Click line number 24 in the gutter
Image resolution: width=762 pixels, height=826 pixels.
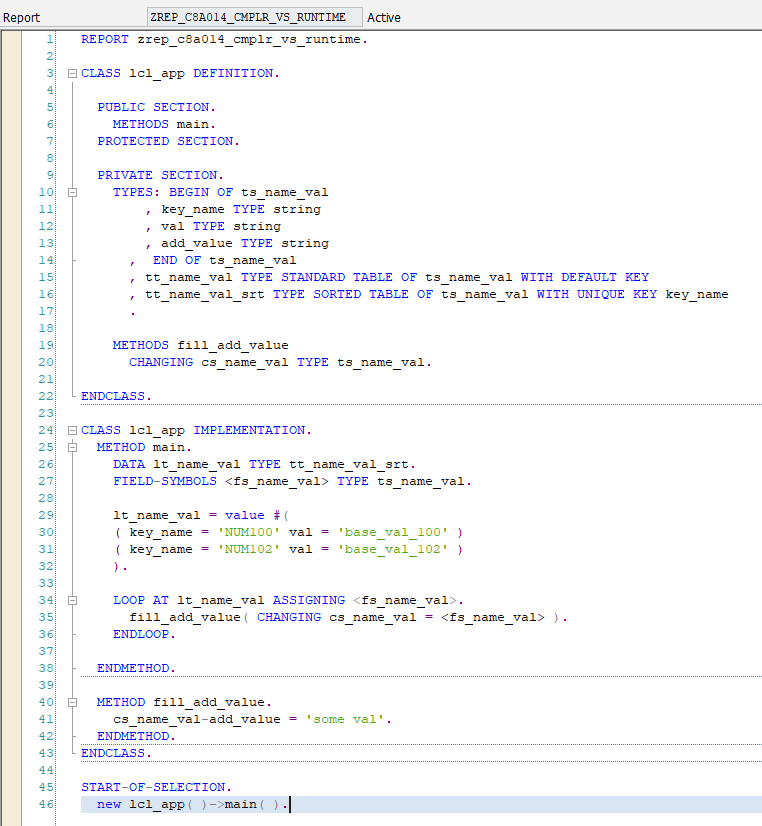coord(46,430)
